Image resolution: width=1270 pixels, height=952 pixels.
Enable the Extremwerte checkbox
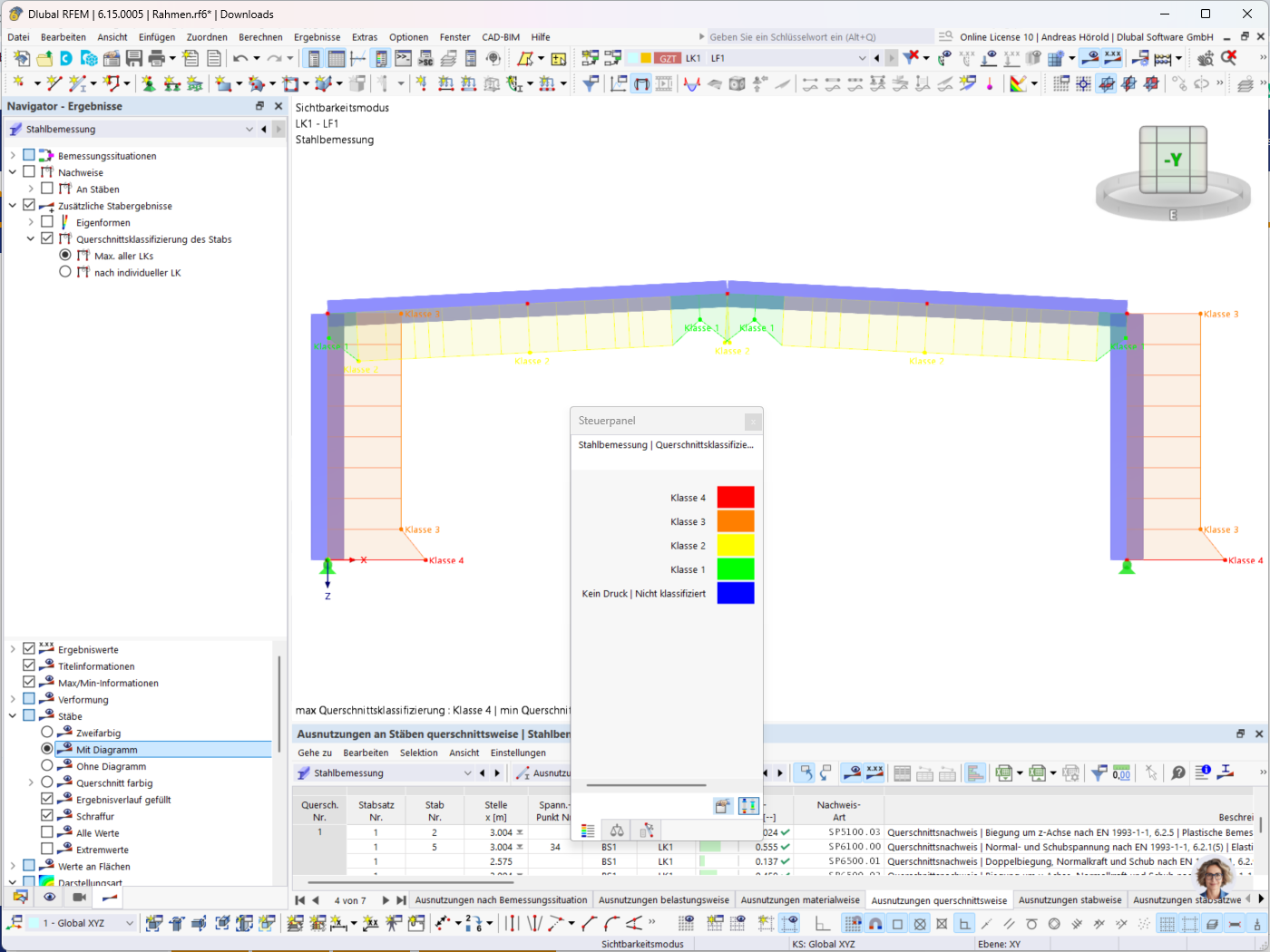pos(47,849)
